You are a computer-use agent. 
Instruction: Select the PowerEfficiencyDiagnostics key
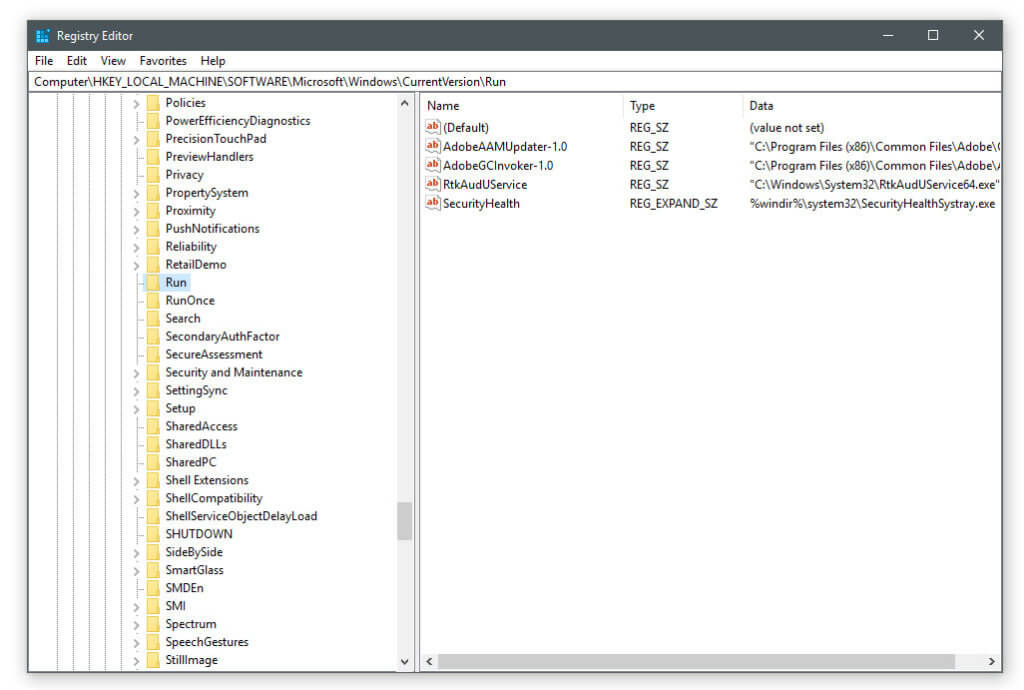coord(238,121)
